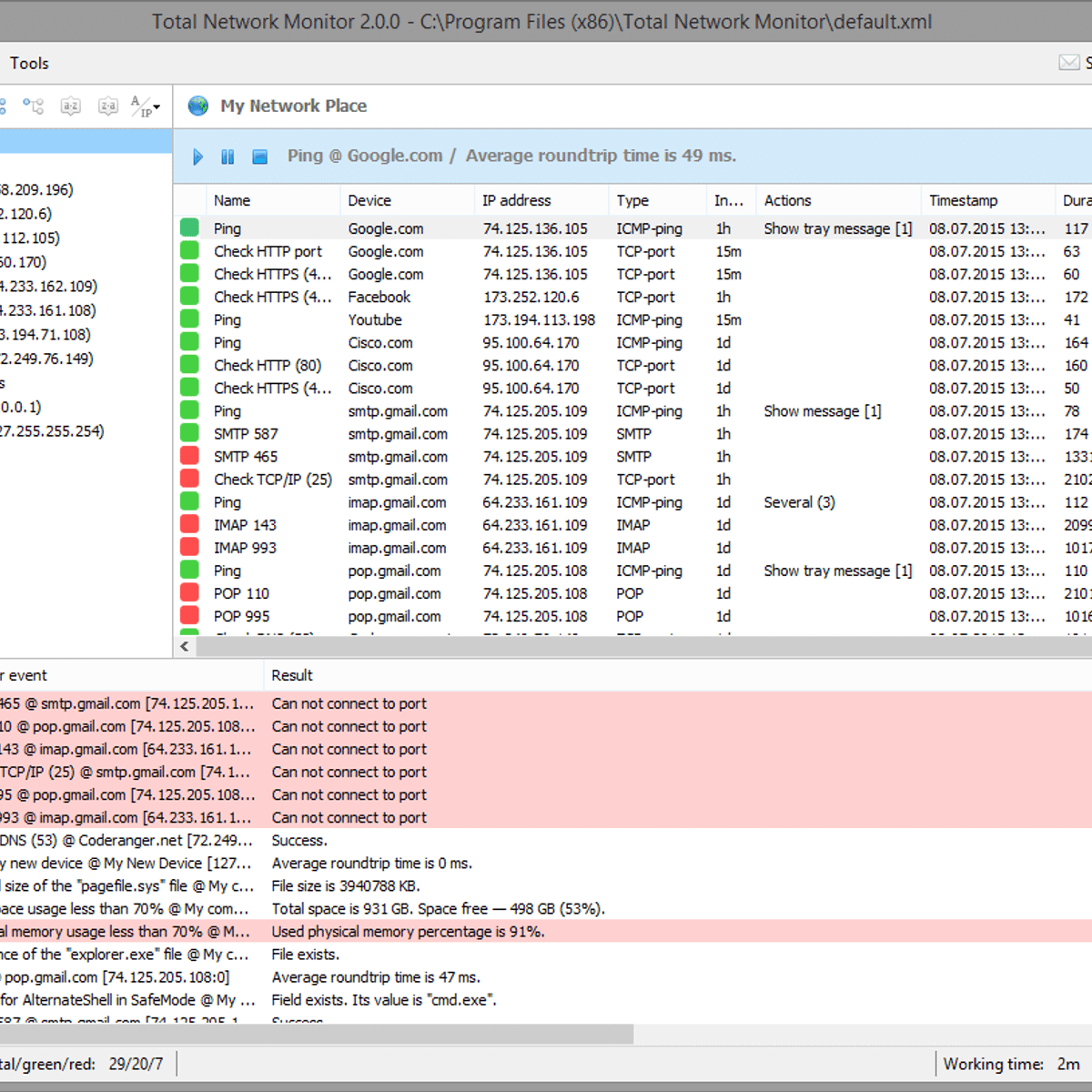Select device entry ending .233.162.109)
Viewport: 1092px width, 1092px height.
pyautogui.click(x=48, y=287)
